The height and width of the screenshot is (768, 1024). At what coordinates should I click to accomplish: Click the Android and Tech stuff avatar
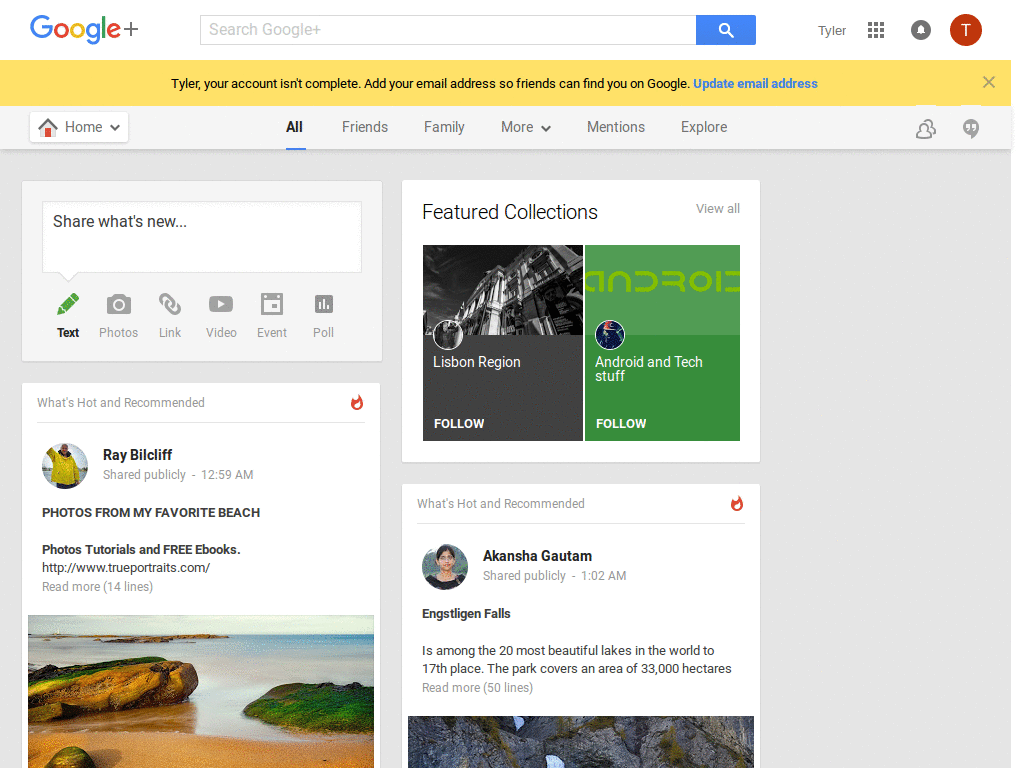[610, 335]
